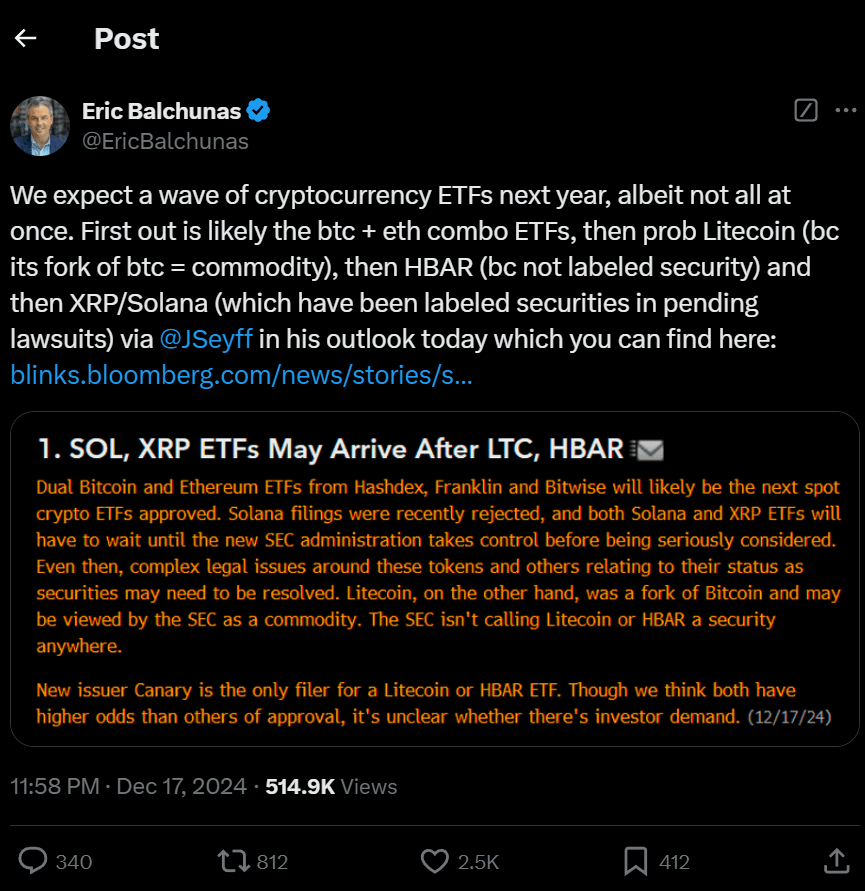The height and width of the screenshot is (891, 865).
Task: Open the blinks.bloomberg.com story link
Action: [x=241, y=375]
